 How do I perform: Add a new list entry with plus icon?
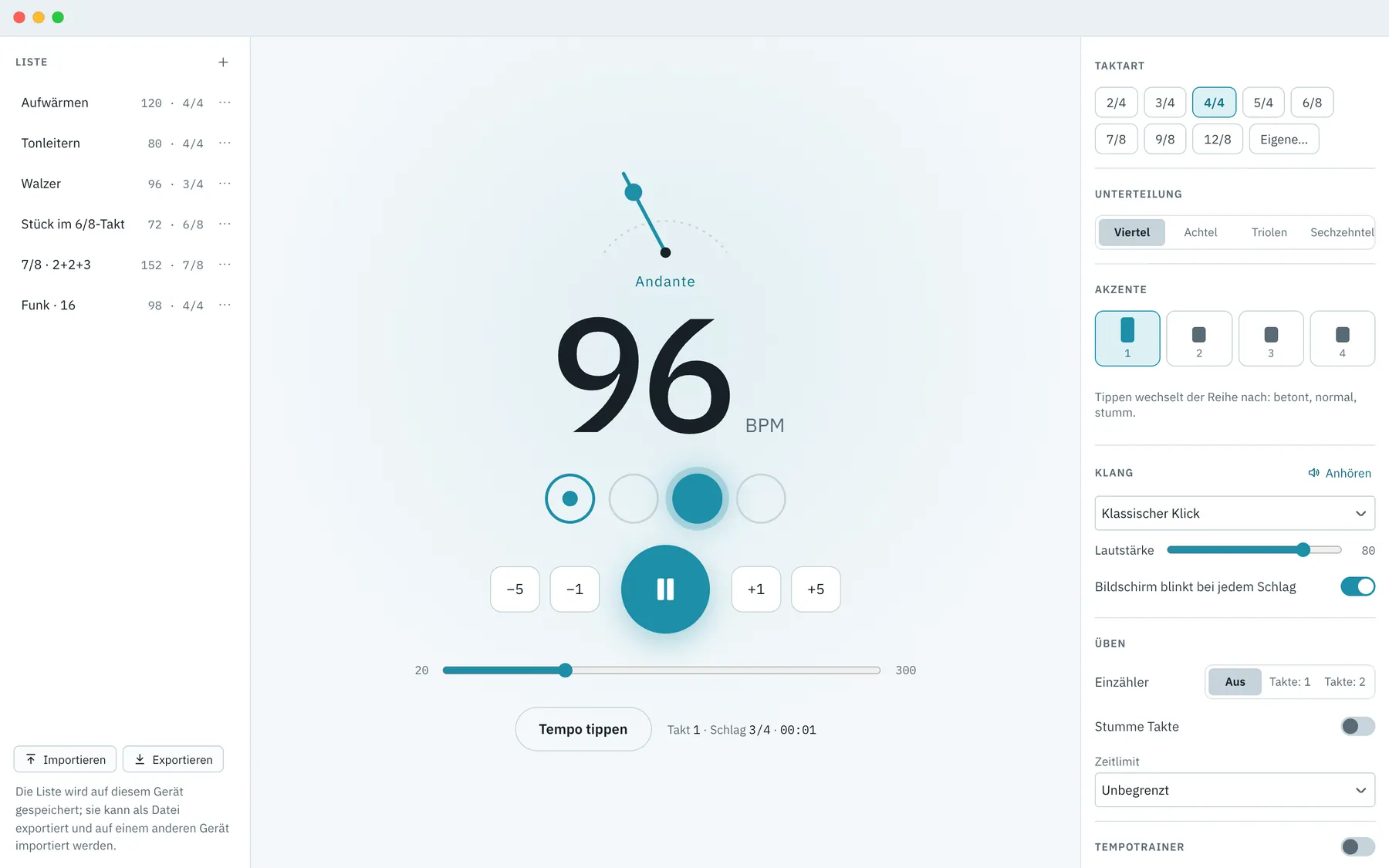(223, 62)
